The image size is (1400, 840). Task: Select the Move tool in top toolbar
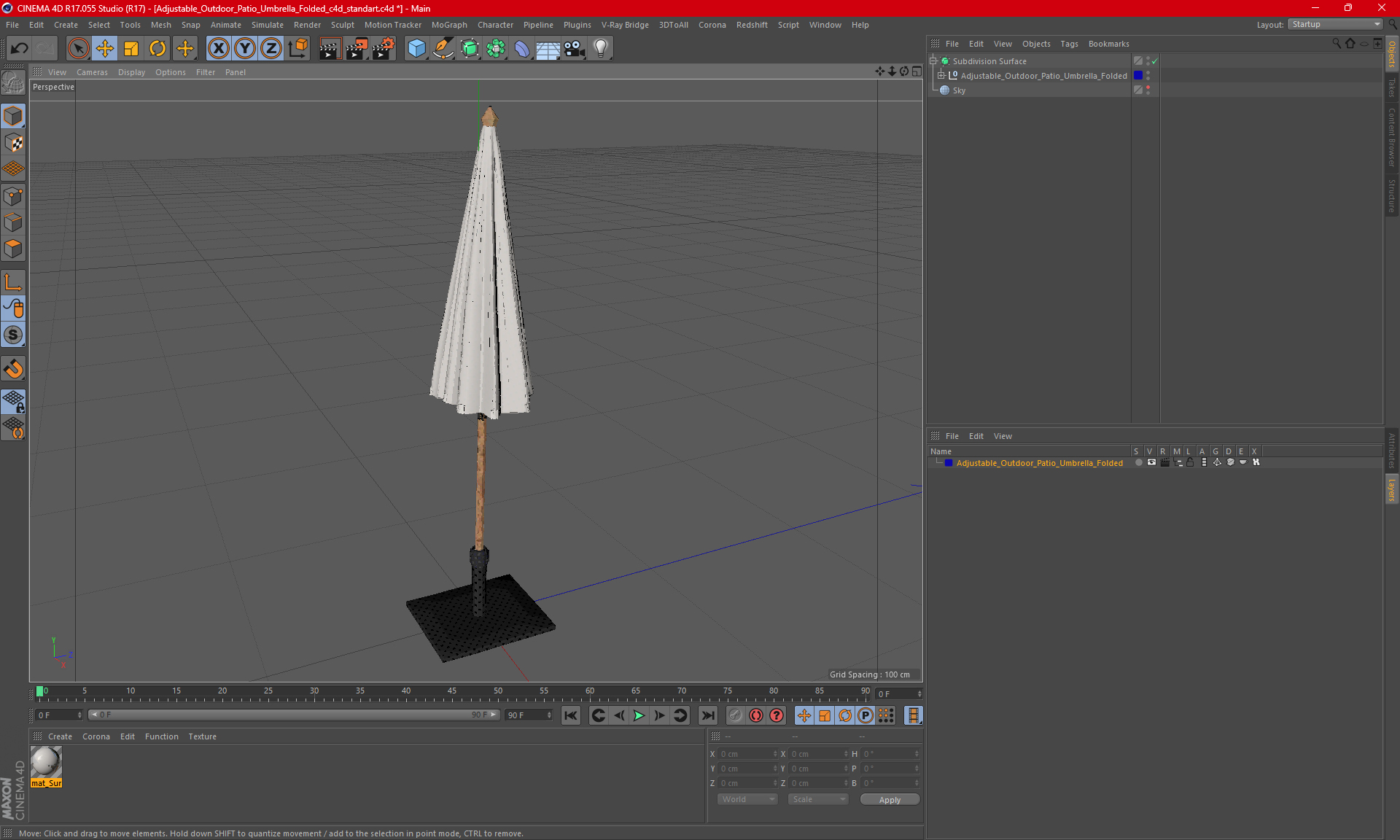point(105,49)
